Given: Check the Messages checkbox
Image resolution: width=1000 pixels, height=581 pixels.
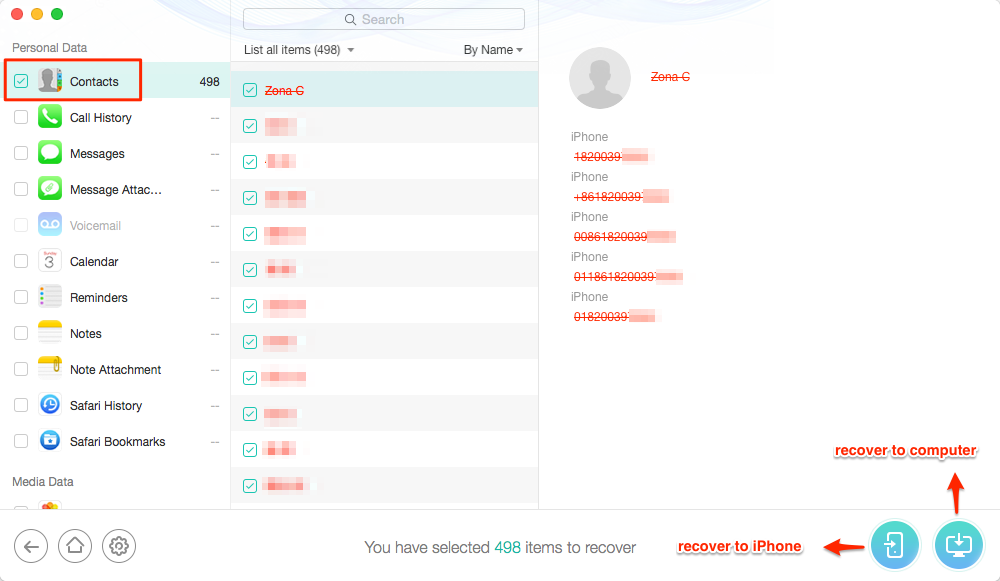Looking at the screenshot, I should coord(21,153).
